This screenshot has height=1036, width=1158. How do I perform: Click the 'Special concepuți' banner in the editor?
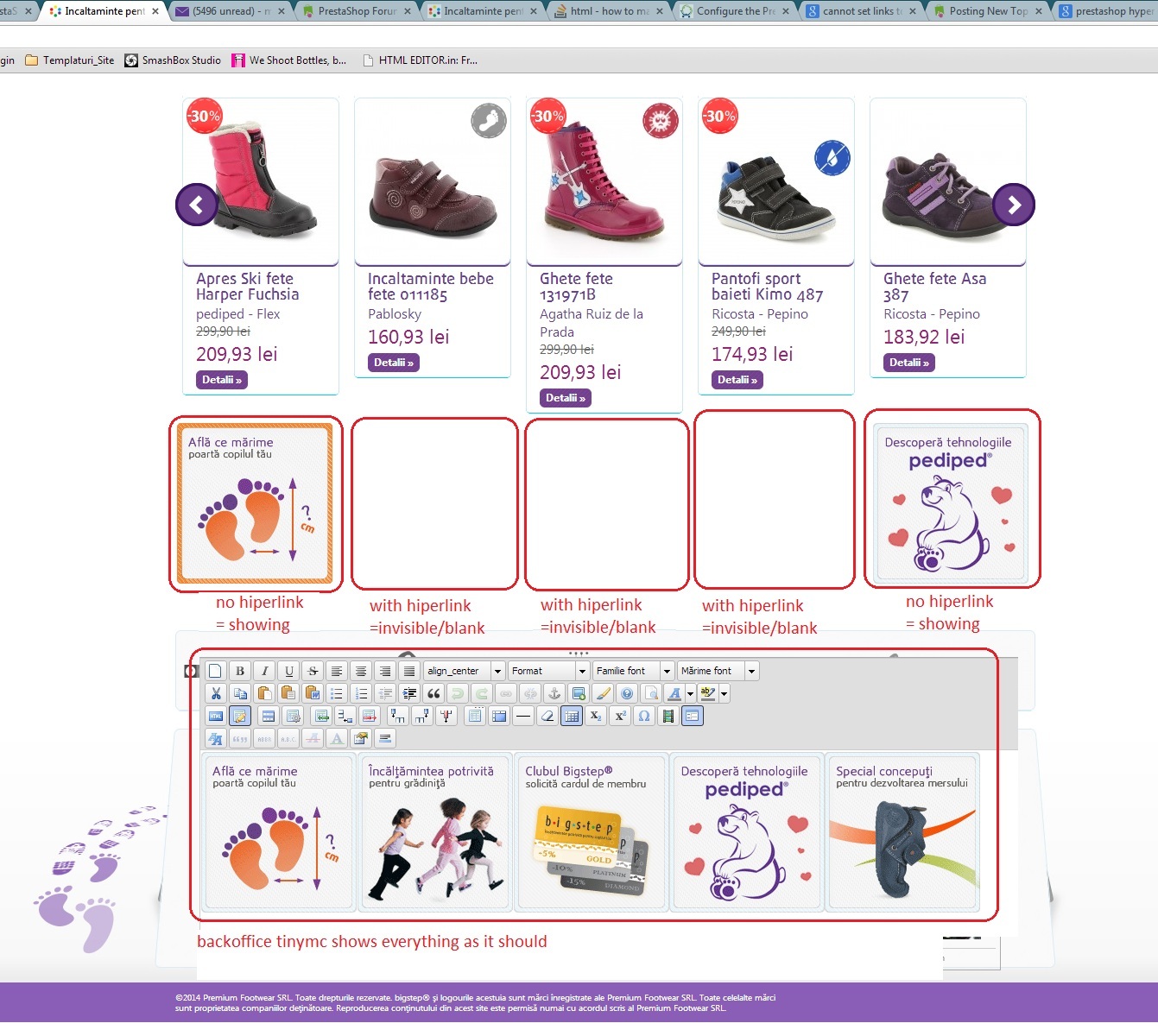[903, 833]
